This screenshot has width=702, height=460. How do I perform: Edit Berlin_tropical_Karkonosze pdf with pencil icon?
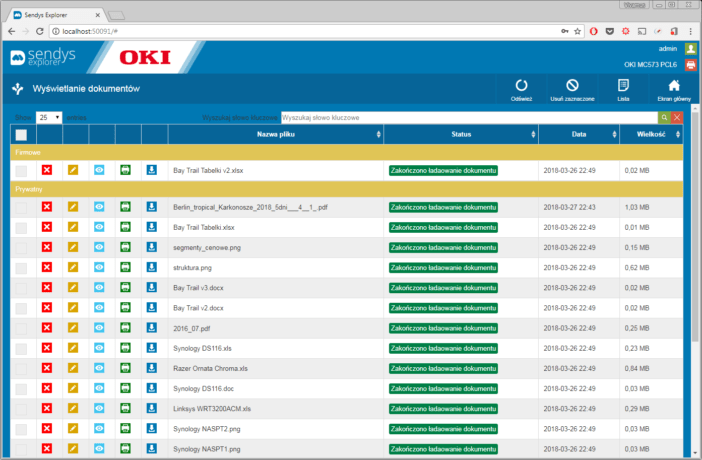73,207
